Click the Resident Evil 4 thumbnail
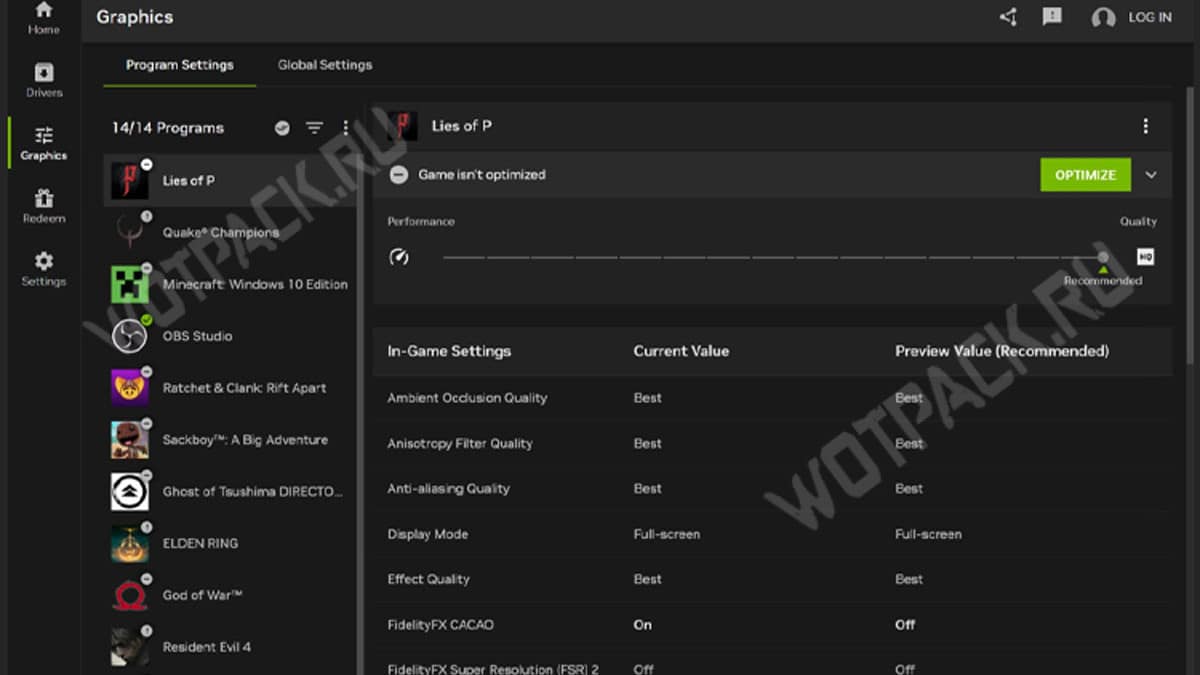The height and width of the screenshot is (675, 1200). coord(130,647)
